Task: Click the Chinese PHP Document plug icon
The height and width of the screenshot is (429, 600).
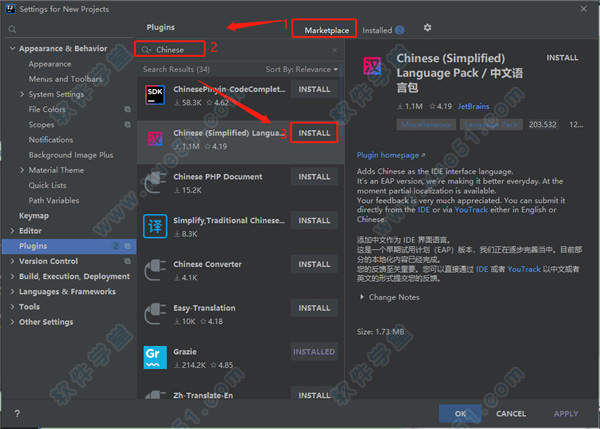Action: pos(155,182)
